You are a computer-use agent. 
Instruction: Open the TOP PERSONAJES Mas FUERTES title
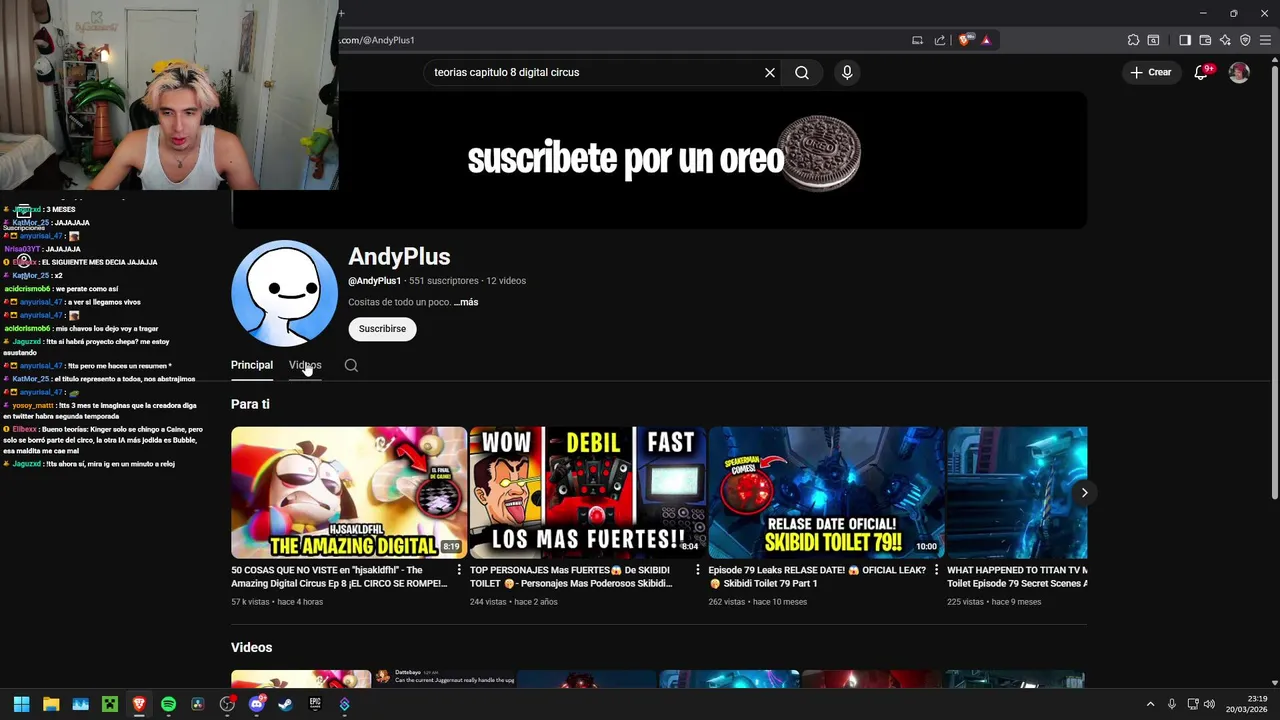[x=572, y=577]
